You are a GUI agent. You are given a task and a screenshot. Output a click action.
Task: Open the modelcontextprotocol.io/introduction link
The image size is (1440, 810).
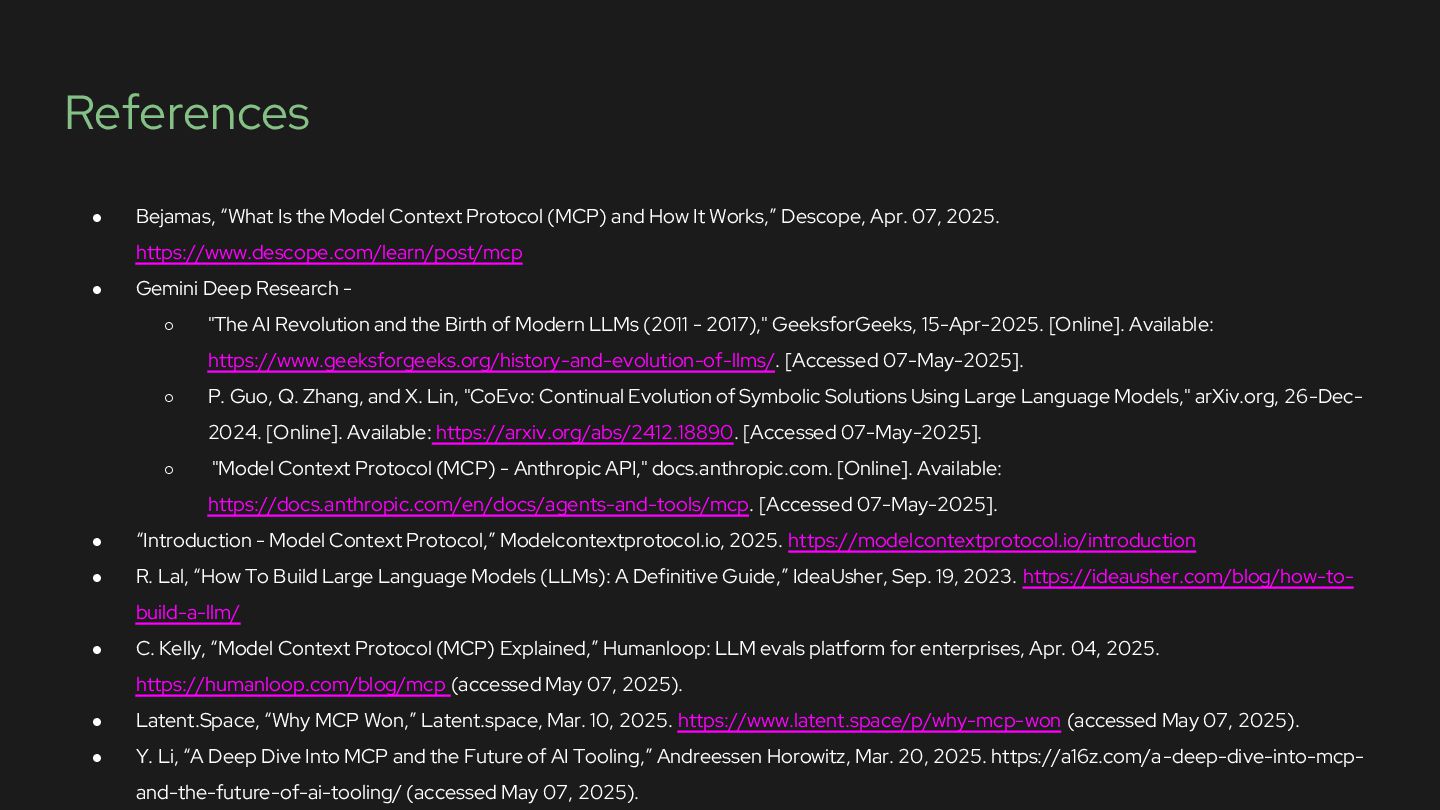pyautogui.click(x=992, y=541)
